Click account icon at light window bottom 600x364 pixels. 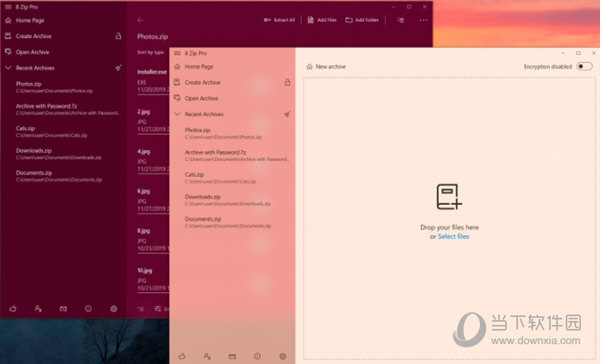coord(207,356)
